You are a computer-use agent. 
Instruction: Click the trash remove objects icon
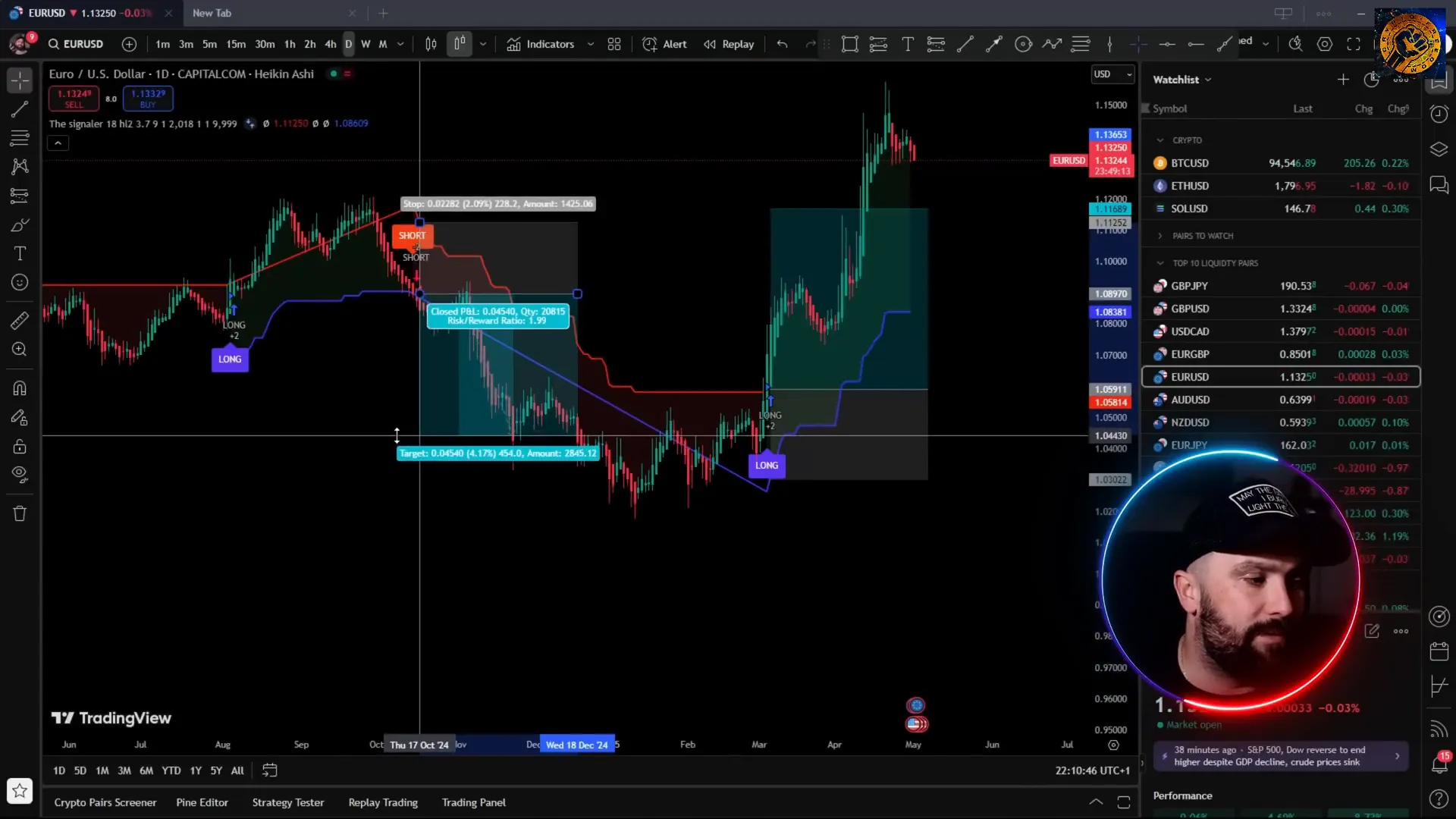(20, 513)
